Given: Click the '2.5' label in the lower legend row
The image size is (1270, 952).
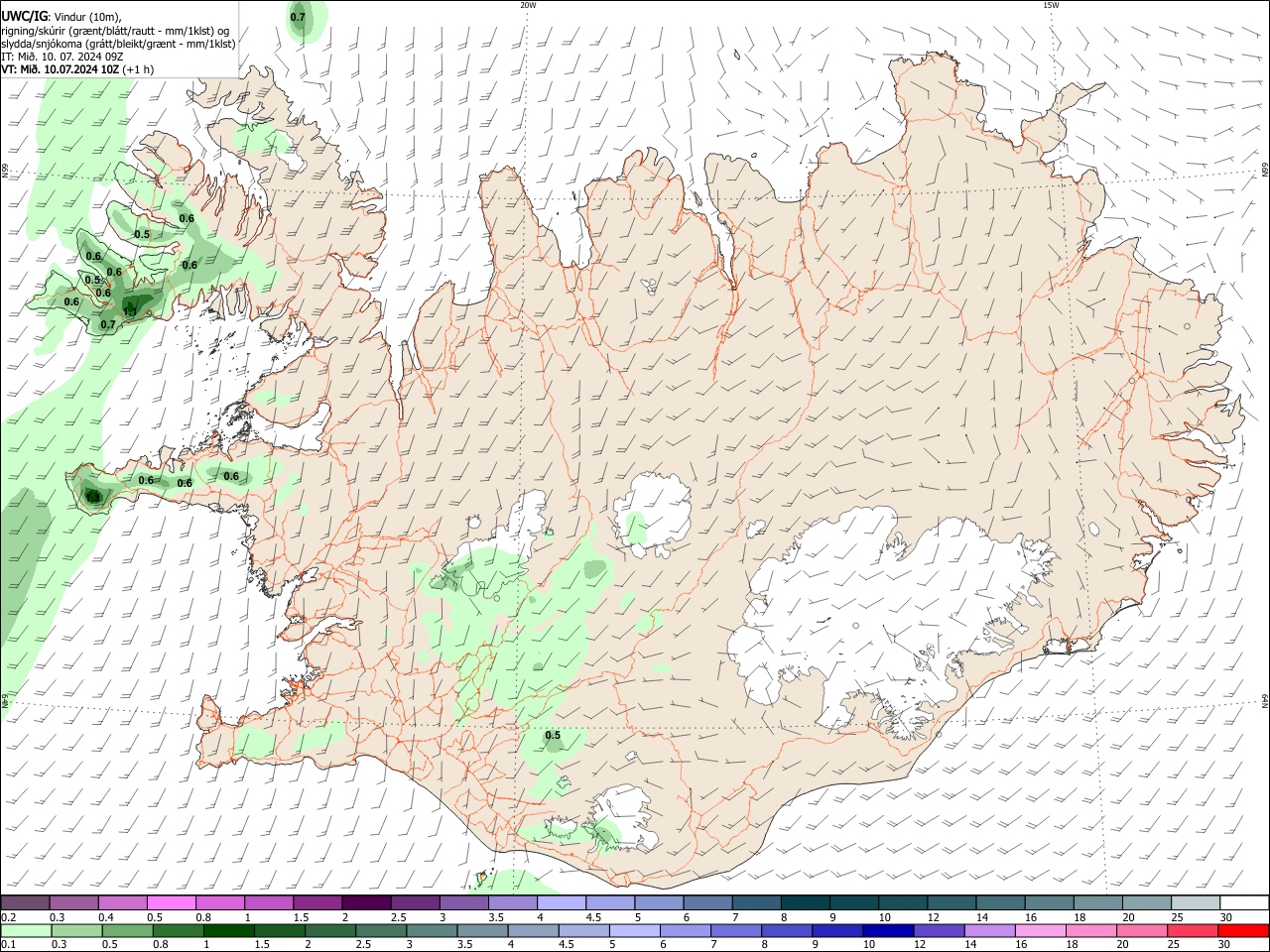Looking at the screenshot, I should [x=364, y=944].
